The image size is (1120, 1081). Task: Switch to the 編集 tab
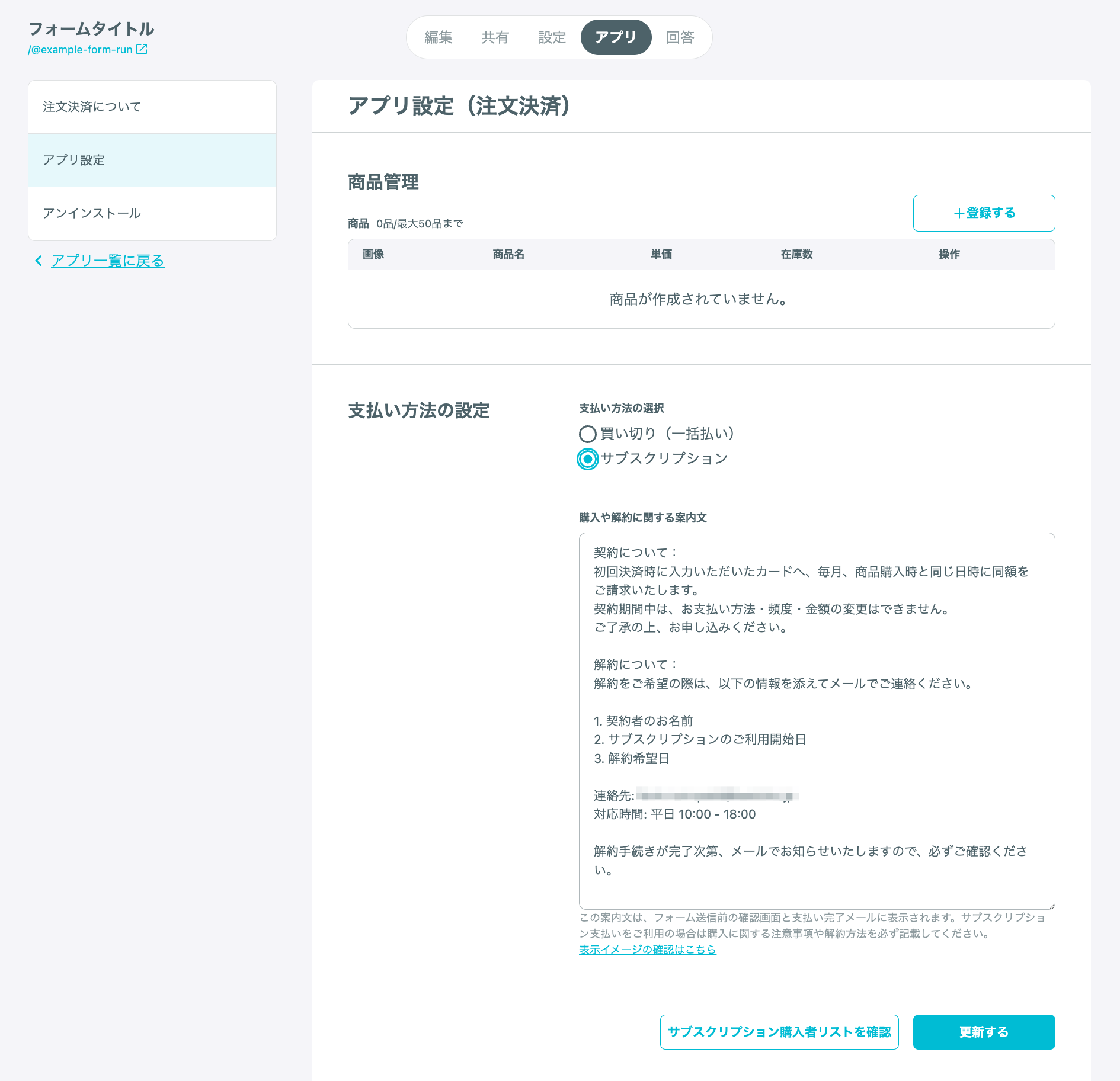point(439,37)
